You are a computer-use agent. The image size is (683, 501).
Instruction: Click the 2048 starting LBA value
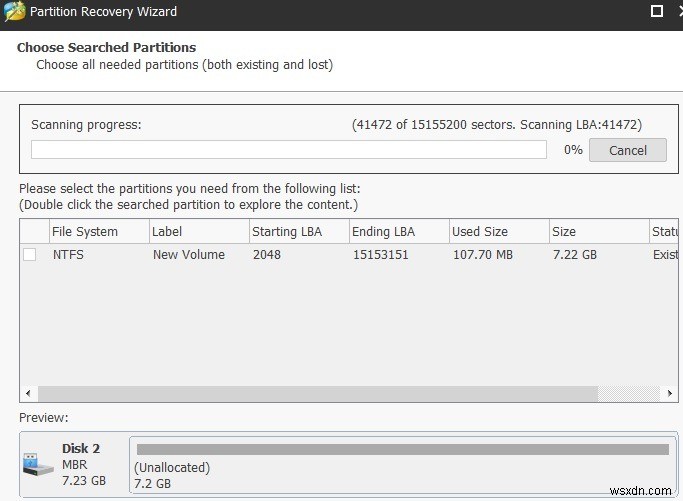click(x=267, y=254)
